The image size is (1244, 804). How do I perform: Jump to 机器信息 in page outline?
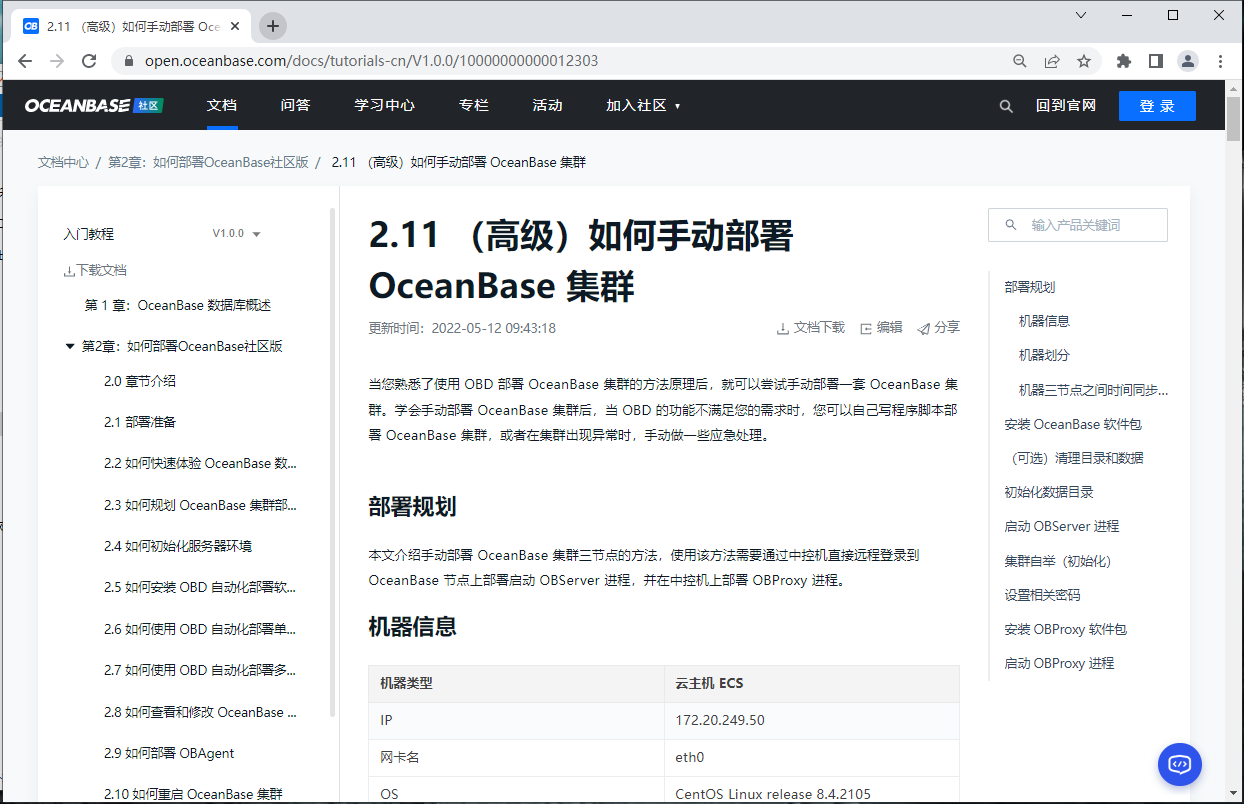[x=1044, y=321]
